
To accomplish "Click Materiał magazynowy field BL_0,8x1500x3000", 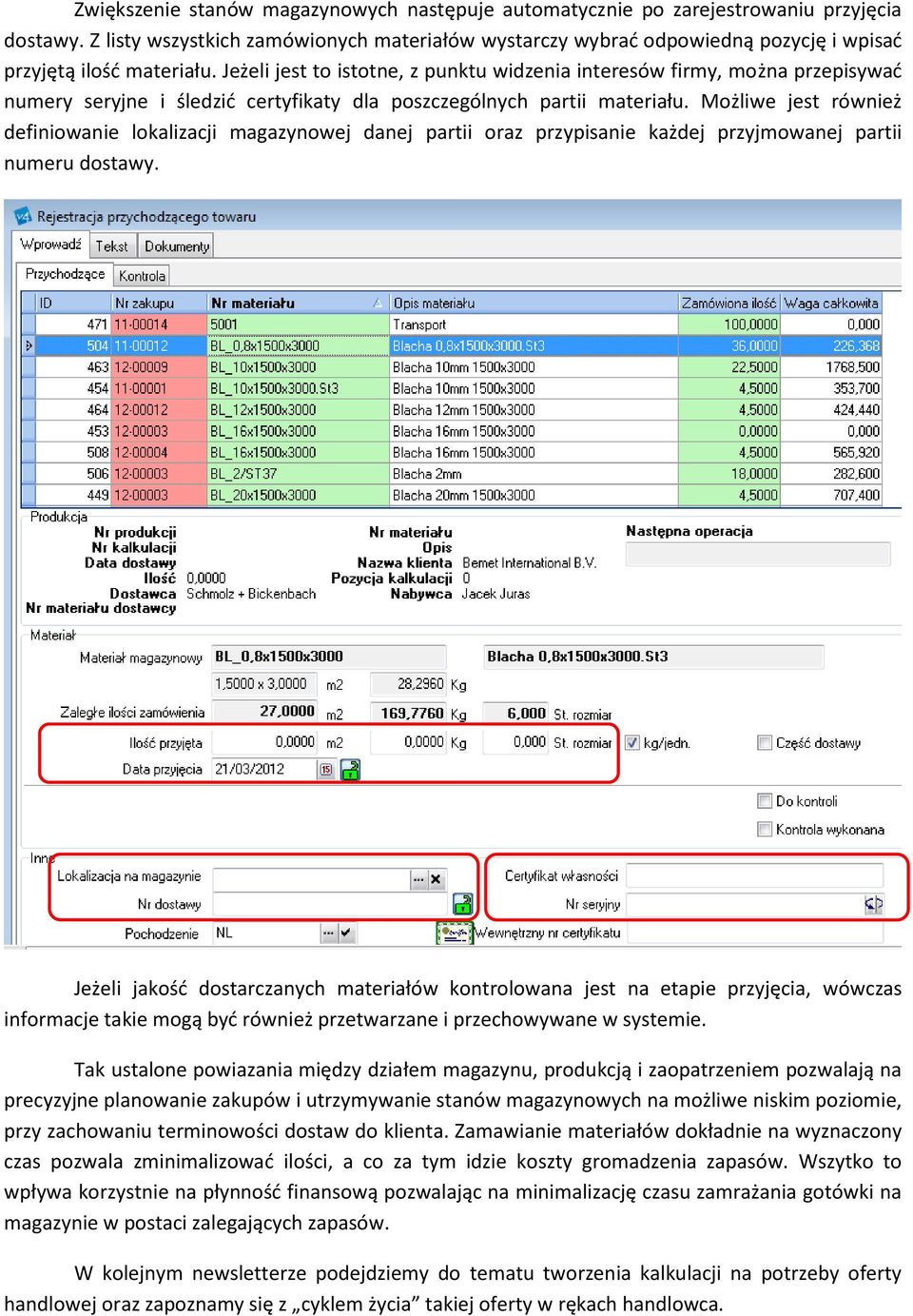I will (329, 657).
